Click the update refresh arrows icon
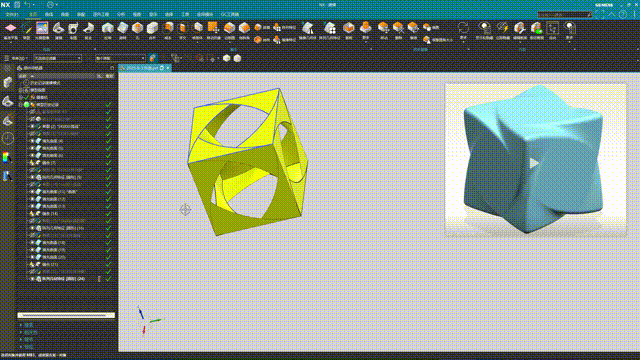Screen dimensions: 640x360 463,28
